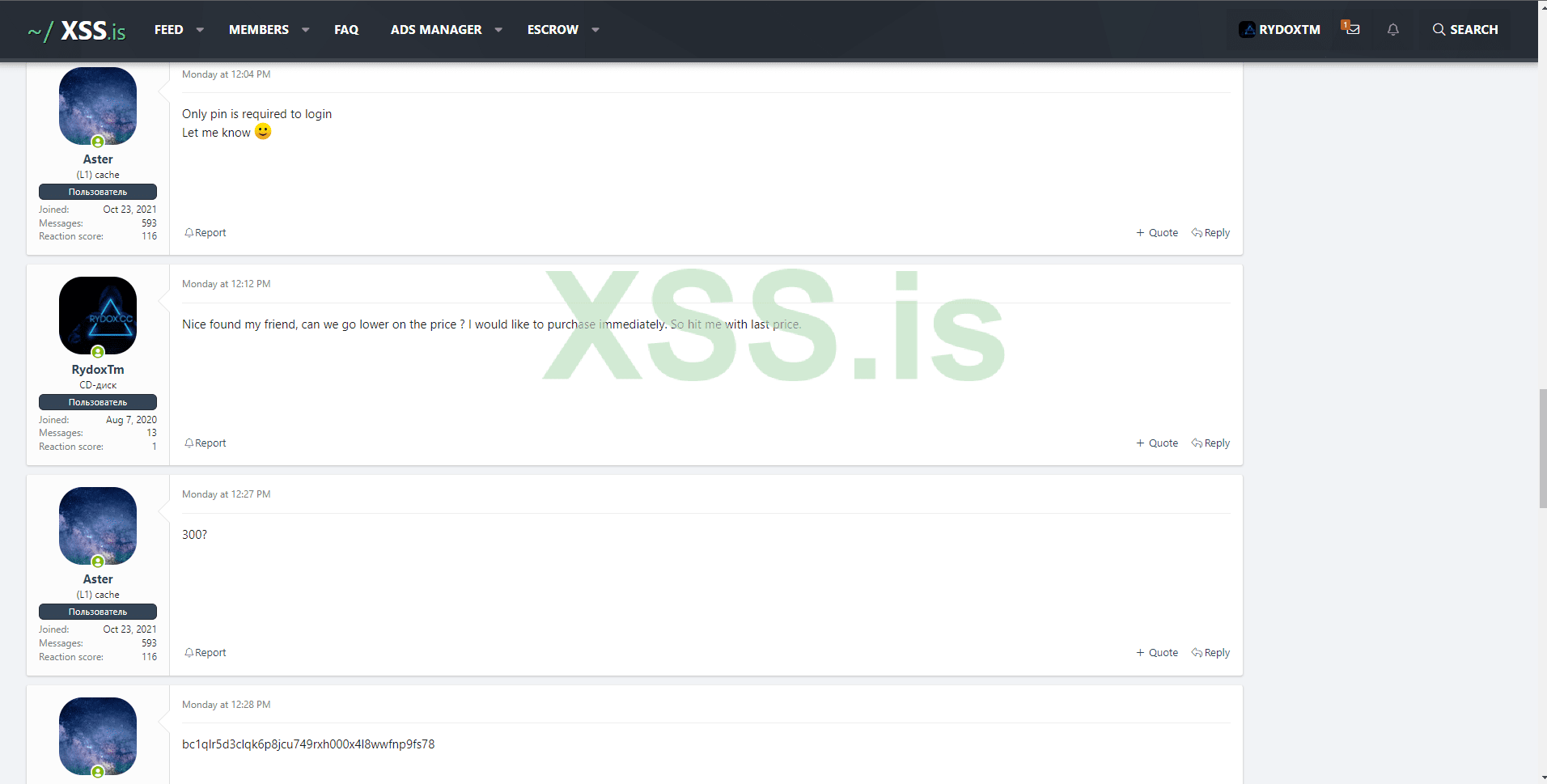This screenshot has width=1547, height=784.
Task: Click the online status dot on Aster's 12:04 PM avatar
Action: pyautogui.click(x=98, y=142)
